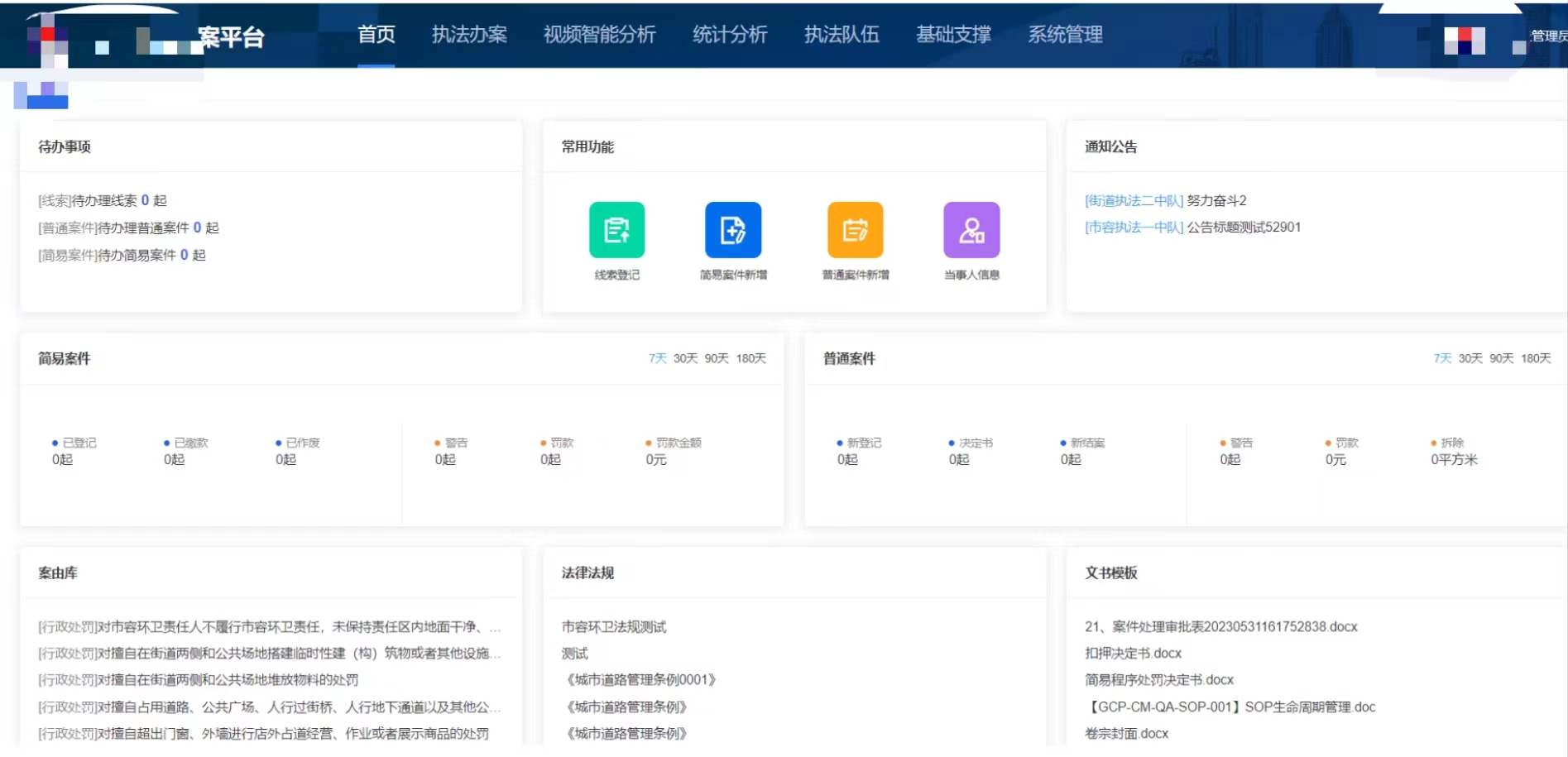The height and width of the screenshot is (757, 1568).
Task: Click the 已缴款 count in 简易案件
Action: pos(175,460)
